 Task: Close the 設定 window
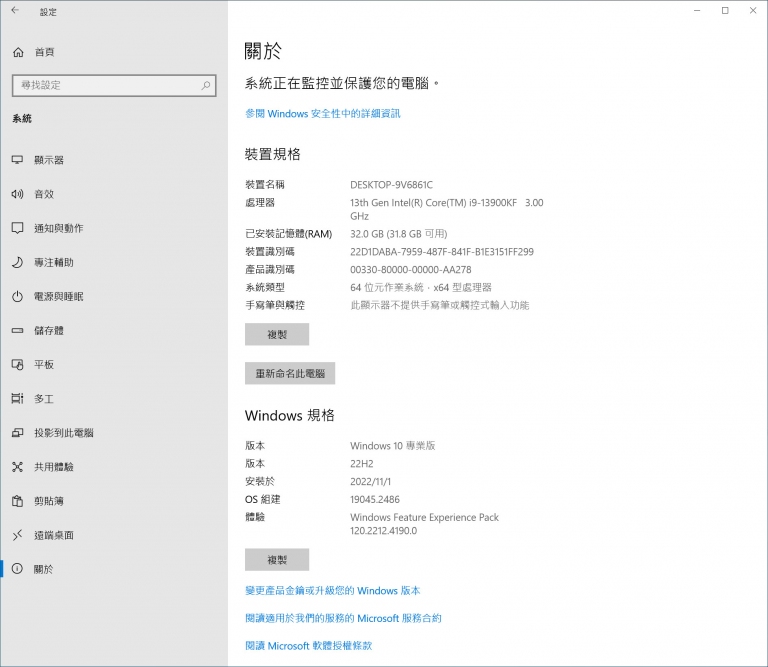[753, 10]
